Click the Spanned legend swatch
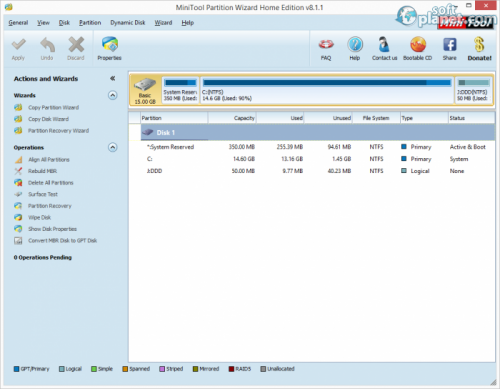 coord(125,369)
